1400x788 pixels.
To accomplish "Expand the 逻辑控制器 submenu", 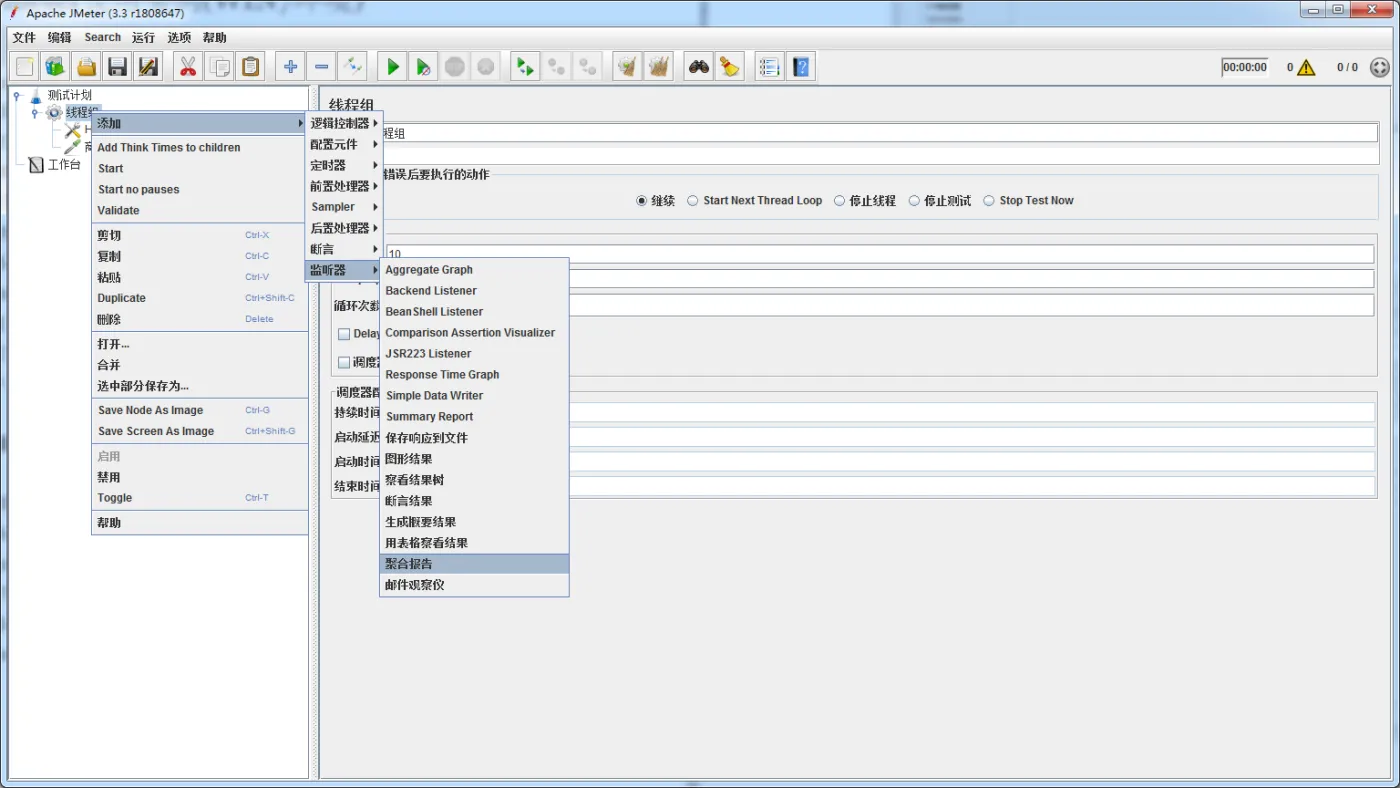I will 342,123.
